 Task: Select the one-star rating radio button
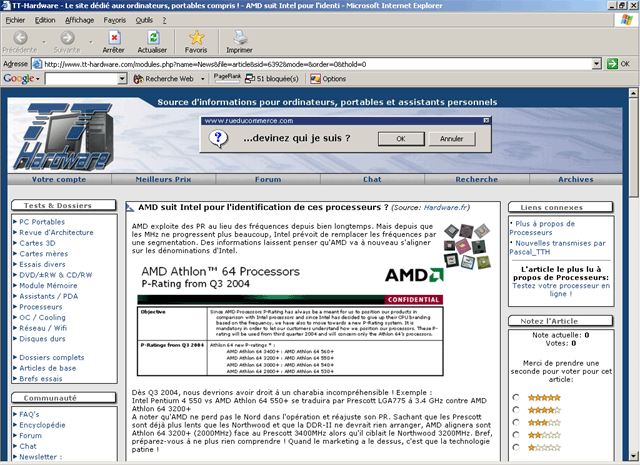pos(516,447)
